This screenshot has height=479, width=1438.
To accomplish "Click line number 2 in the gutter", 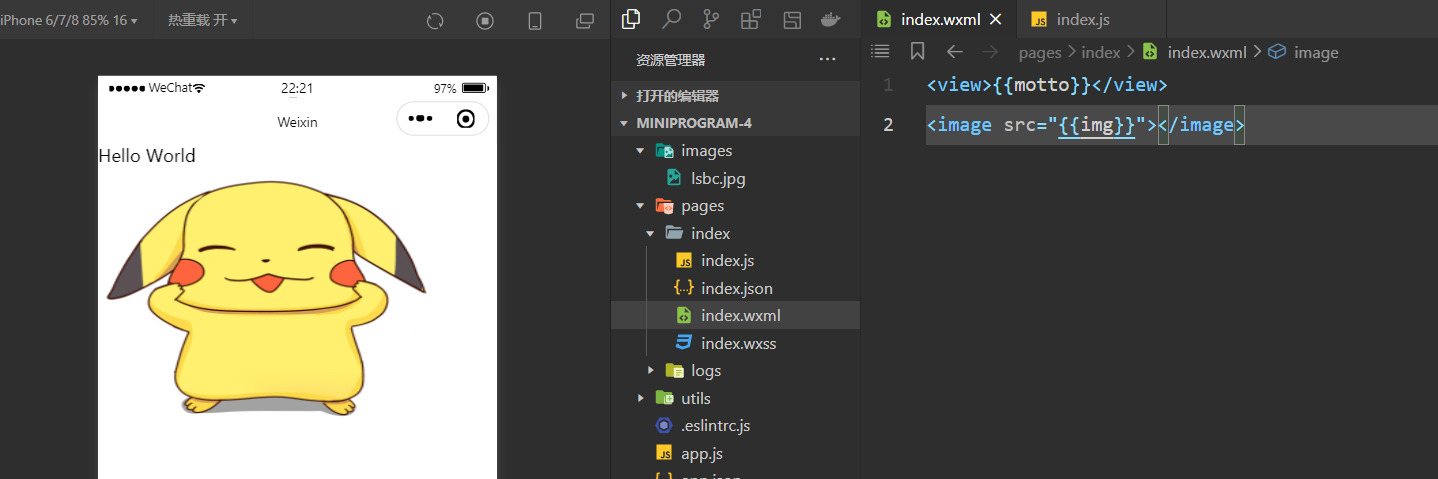I will click(x=888, y=125).
